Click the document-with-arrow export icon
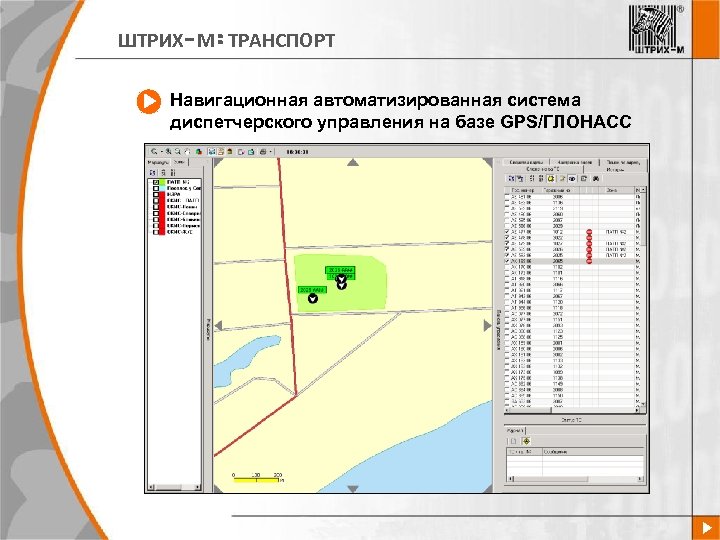The height and width of the screenshot is (540, 720). point(241,152)
